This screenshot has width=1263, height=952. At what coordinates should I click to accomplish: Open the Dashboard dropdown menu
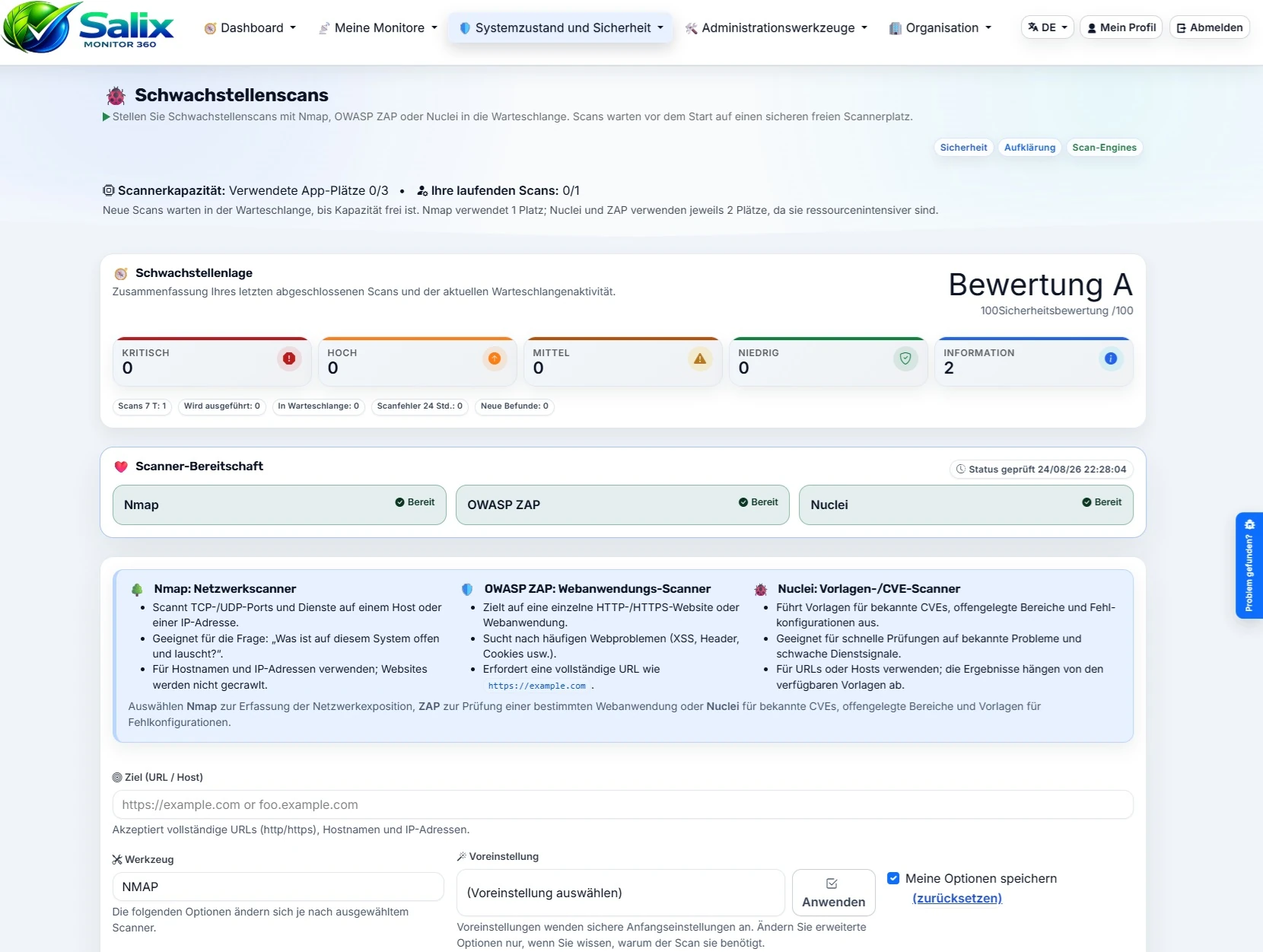coord(250,28)
